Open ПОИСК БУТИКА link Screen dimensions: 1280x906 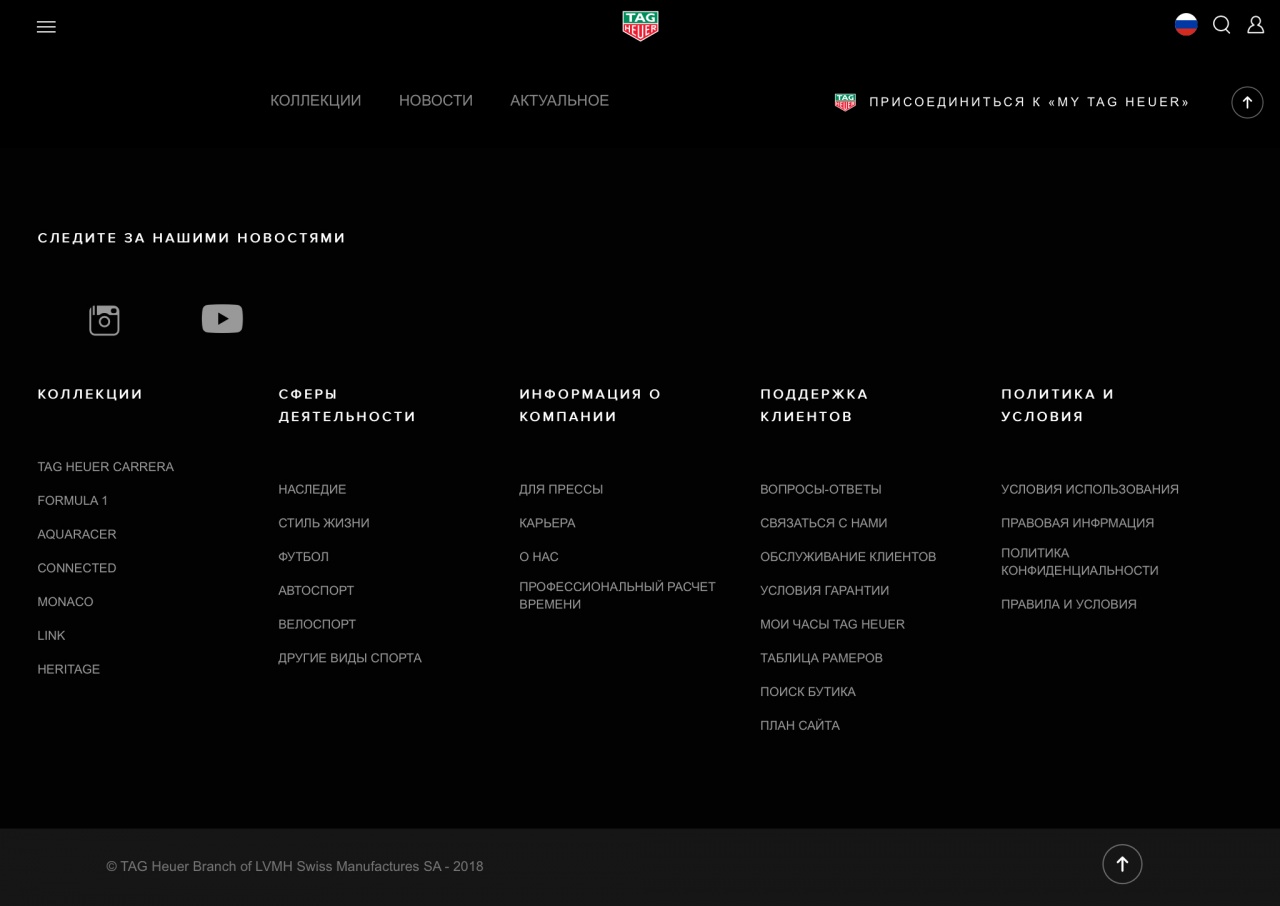[x=807, y=692]
